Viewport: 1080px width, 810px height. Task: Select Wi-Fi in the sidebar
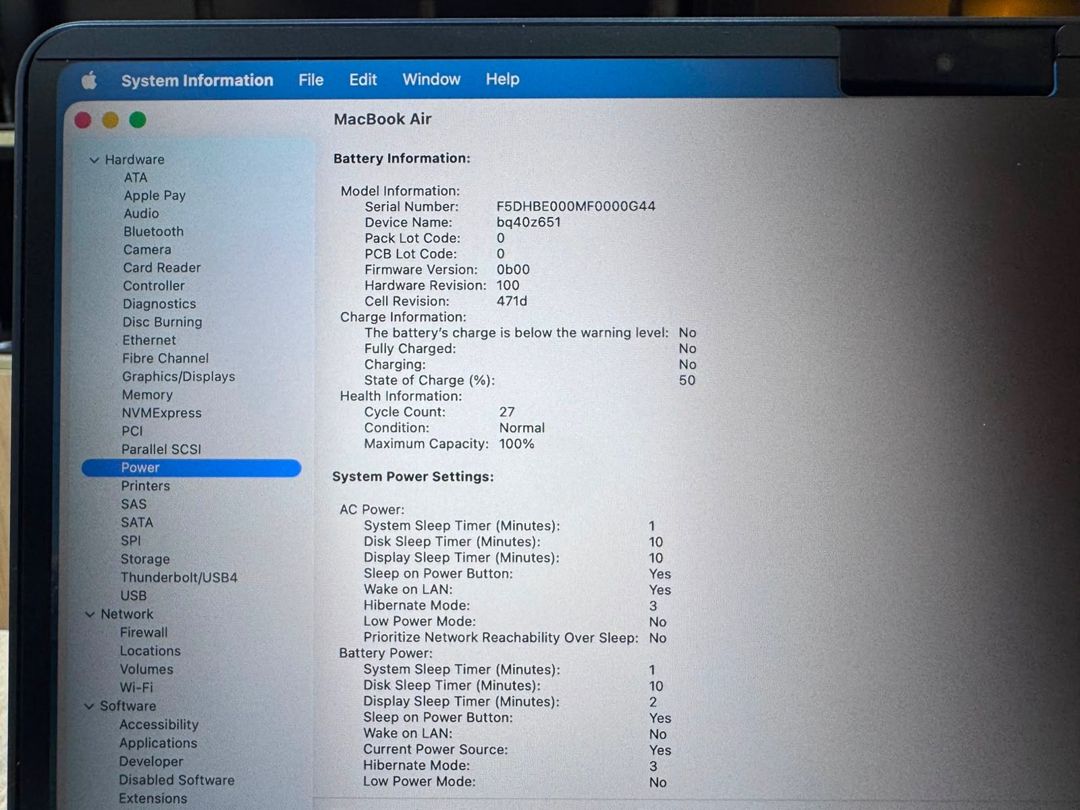[136, 687]
